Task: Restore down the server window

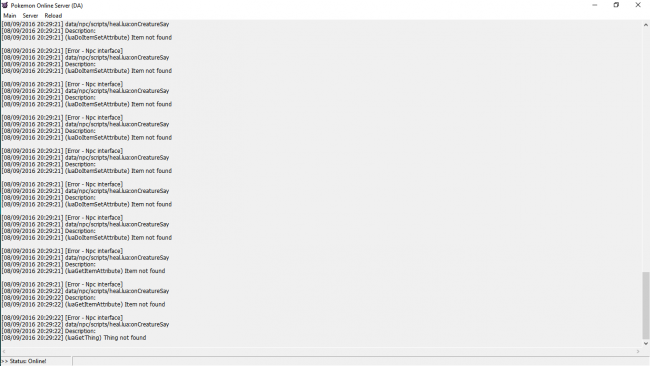Action: (x=616, y=5)
